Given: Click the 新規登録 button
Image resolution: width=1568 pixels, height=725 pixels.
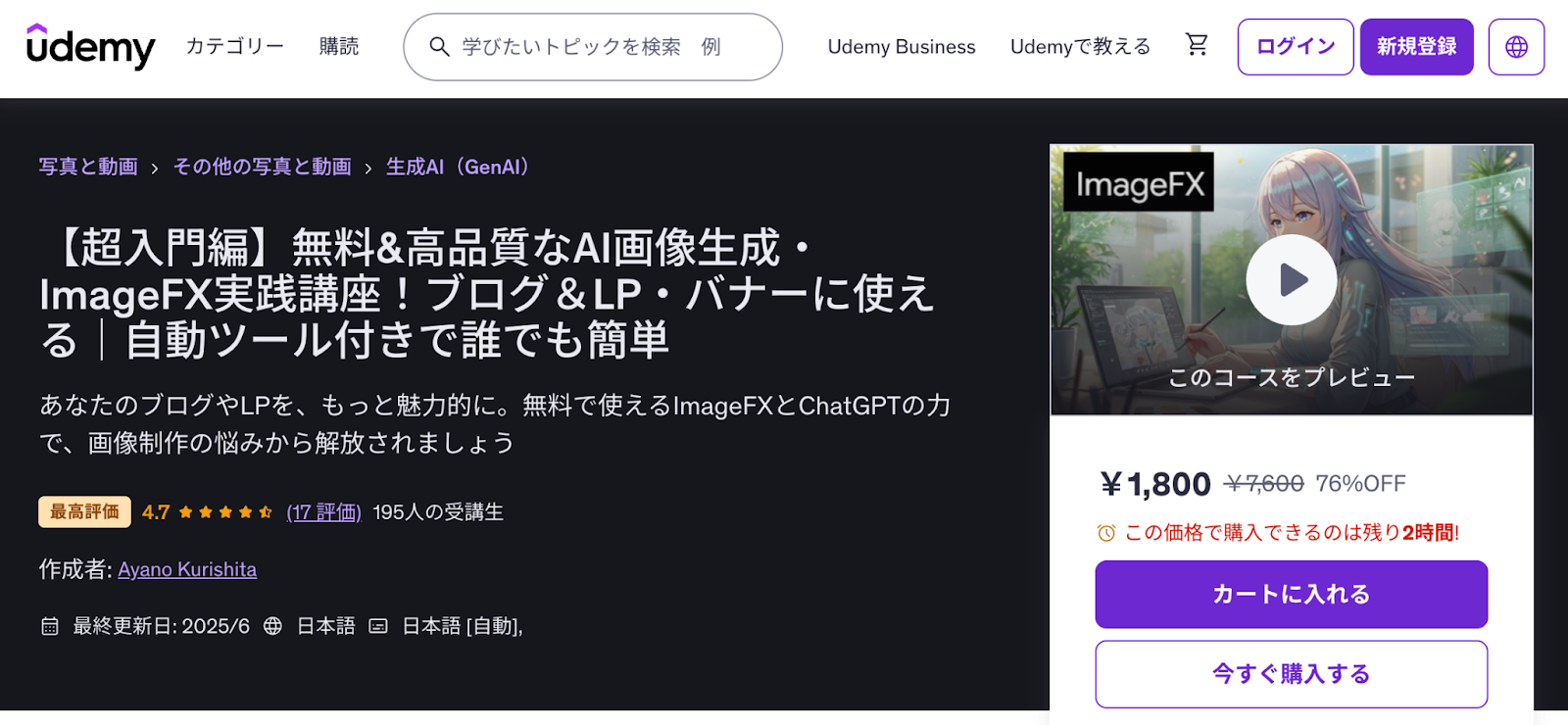Looking at the screenshot, I should (x=1416, y=47).
